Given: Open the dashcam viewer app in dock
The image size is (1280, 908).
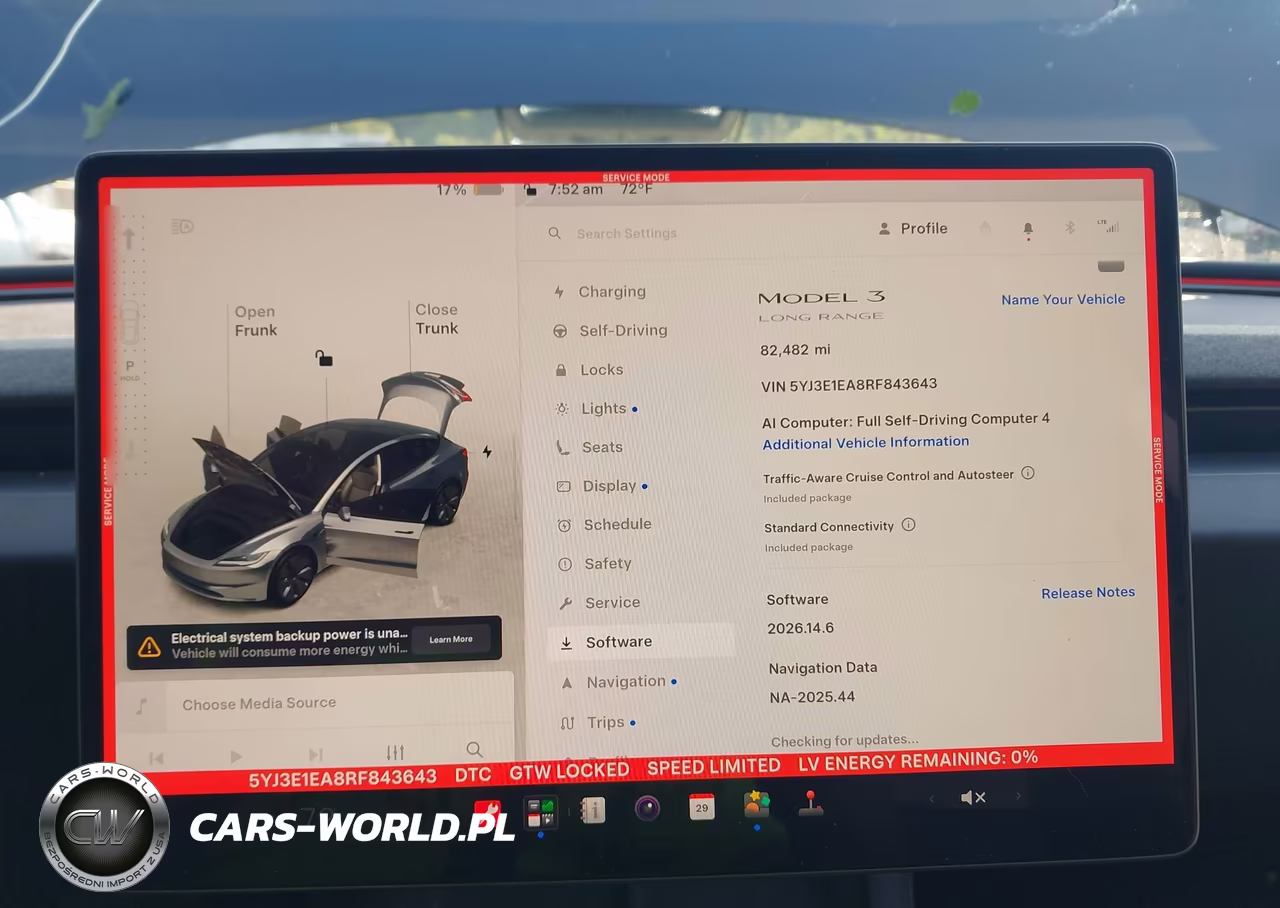Looking at the screenshot, I should (x=540, y=811).
